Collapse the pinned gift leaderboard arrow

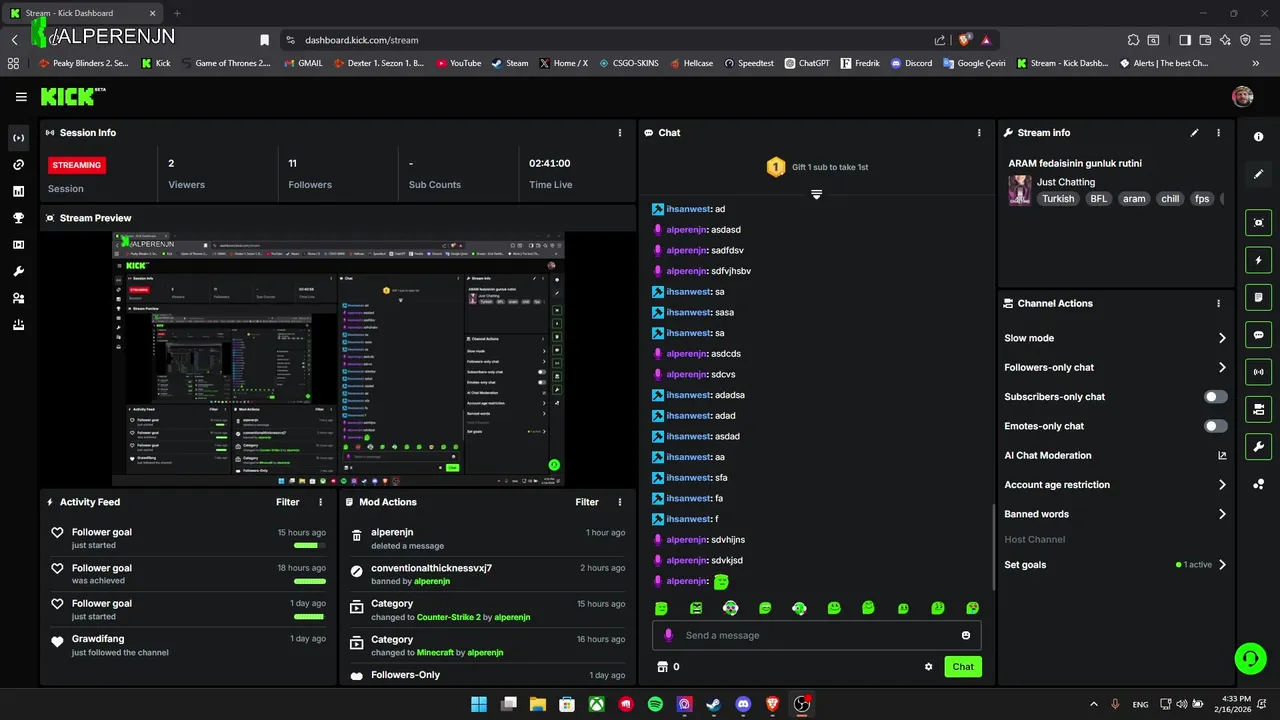click(816, 194)
